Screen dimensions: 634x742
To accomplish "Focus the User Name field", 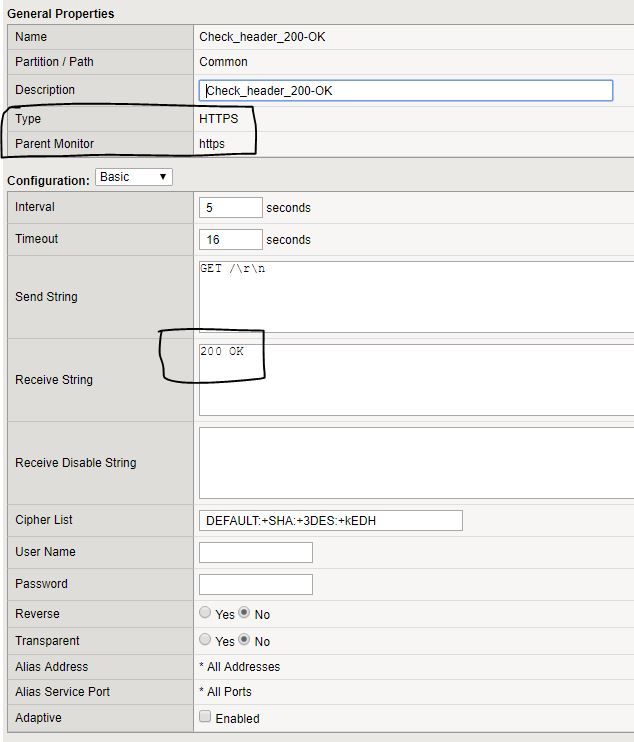I will point(256,552).
